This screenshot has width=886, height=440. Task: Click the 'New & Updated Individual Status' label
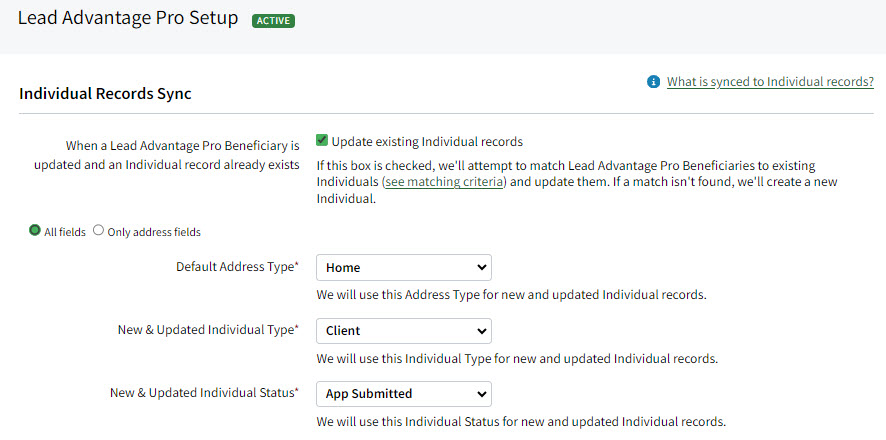pos(205,393)
